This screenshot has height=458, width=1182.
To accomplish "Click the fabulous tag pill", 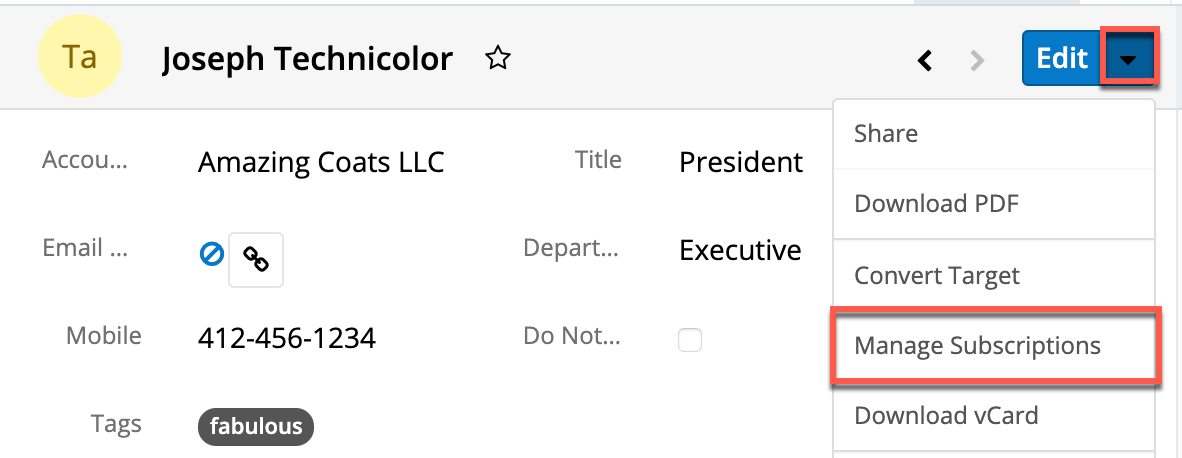I will [256, 426].
